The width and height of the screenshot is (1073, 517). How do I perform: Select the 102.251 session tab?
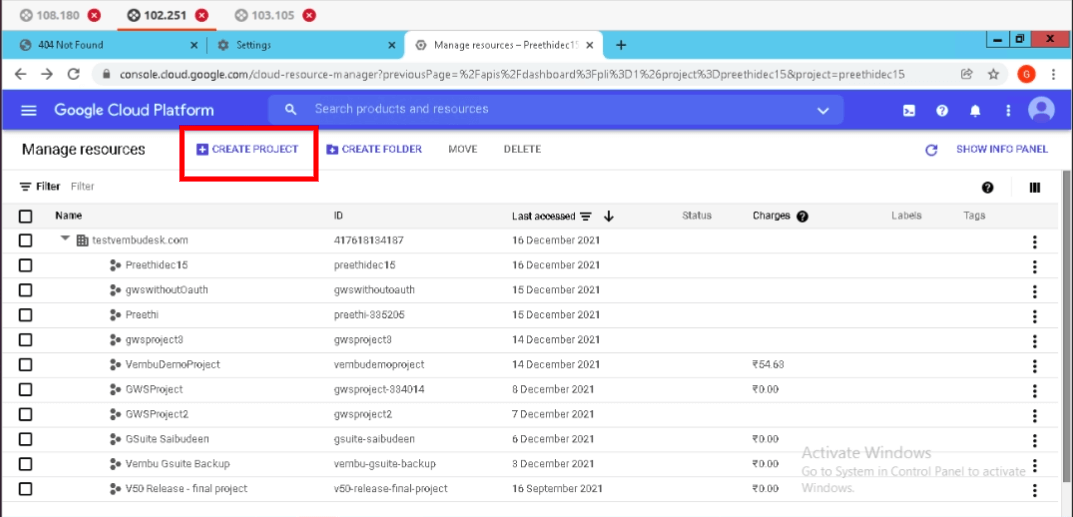tap(166, 15)
